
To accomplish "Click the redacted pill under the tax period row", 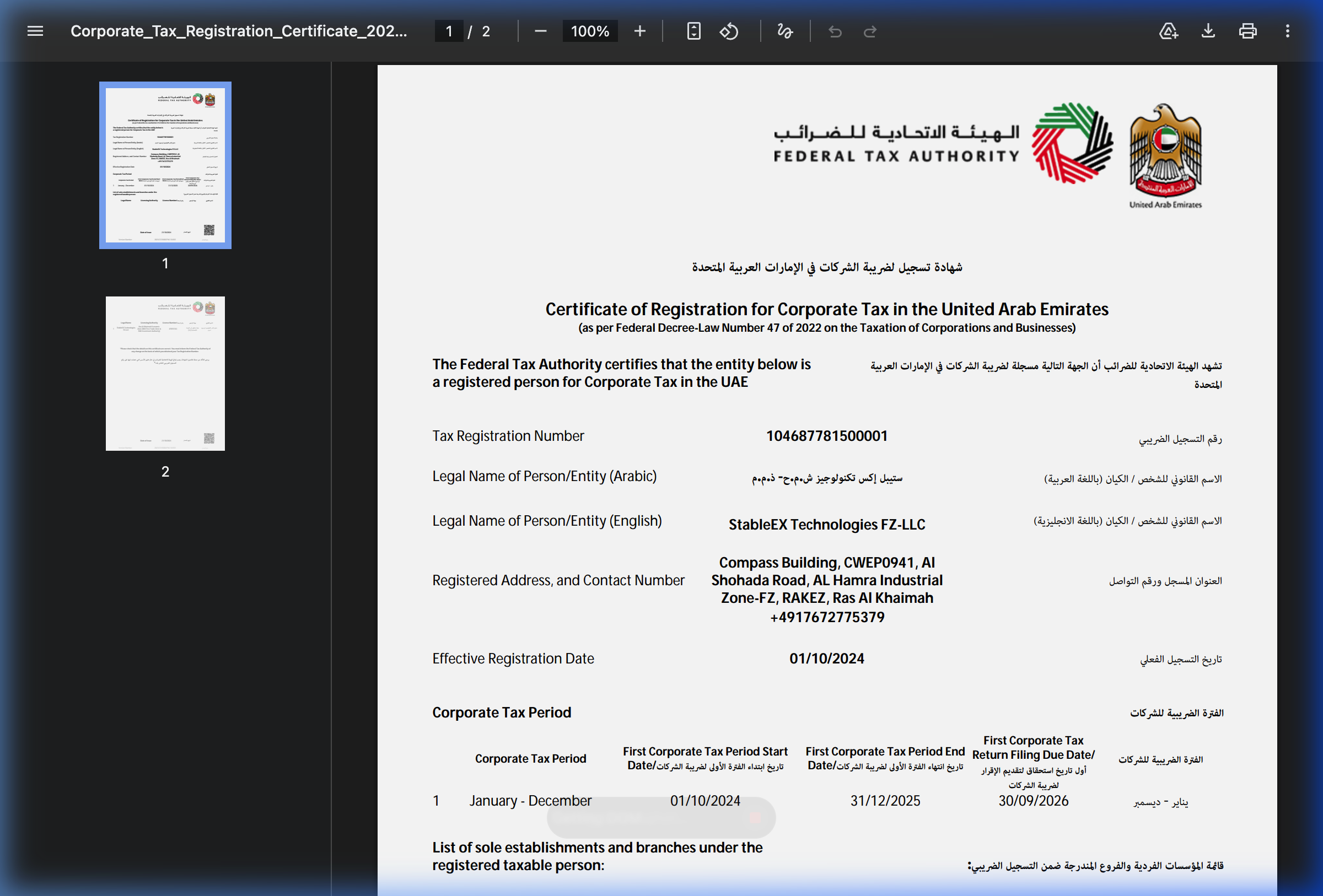I will pos(660,818).
